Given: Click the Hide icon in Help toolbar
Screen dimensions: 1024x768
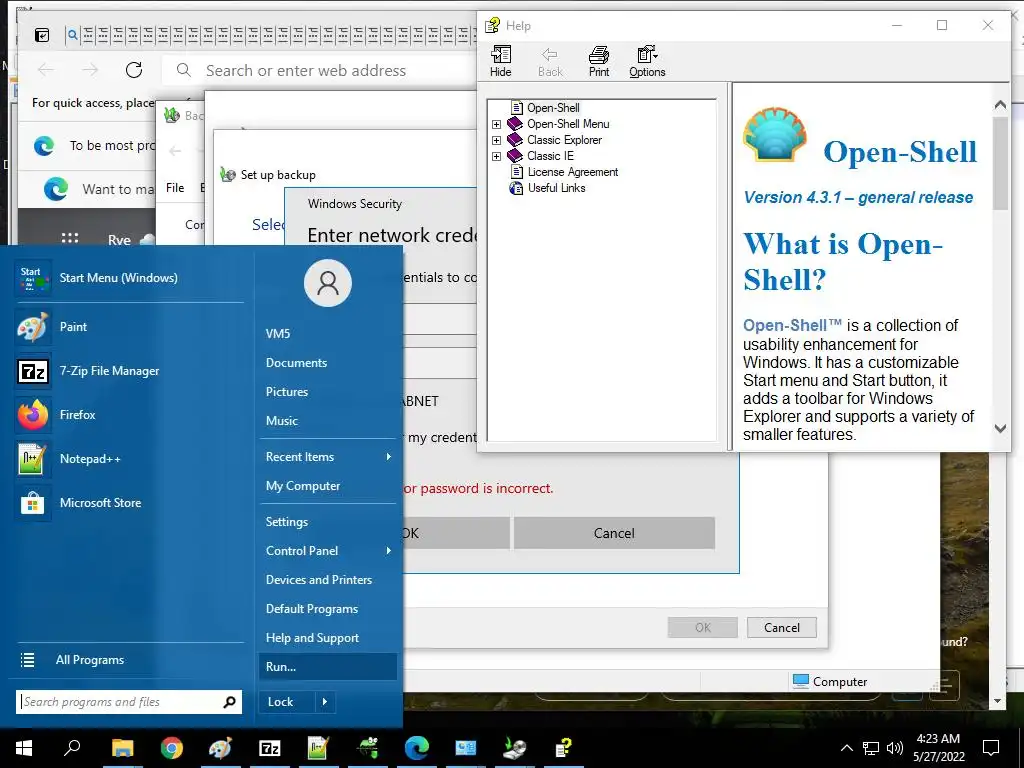Looking at the screenshot, I should point(501,61).
